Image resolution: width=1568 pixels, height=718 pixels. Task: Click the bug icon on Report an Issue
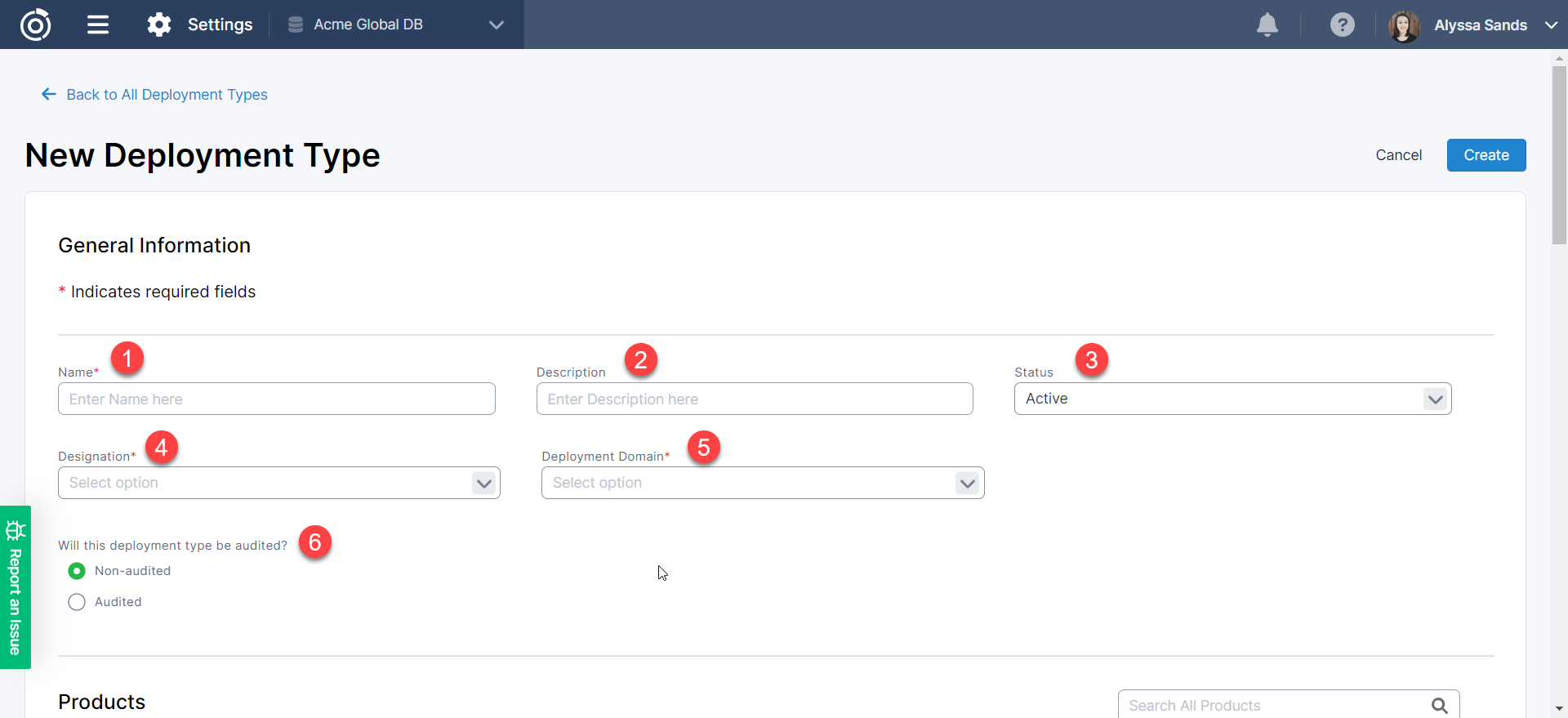(16, 531)
